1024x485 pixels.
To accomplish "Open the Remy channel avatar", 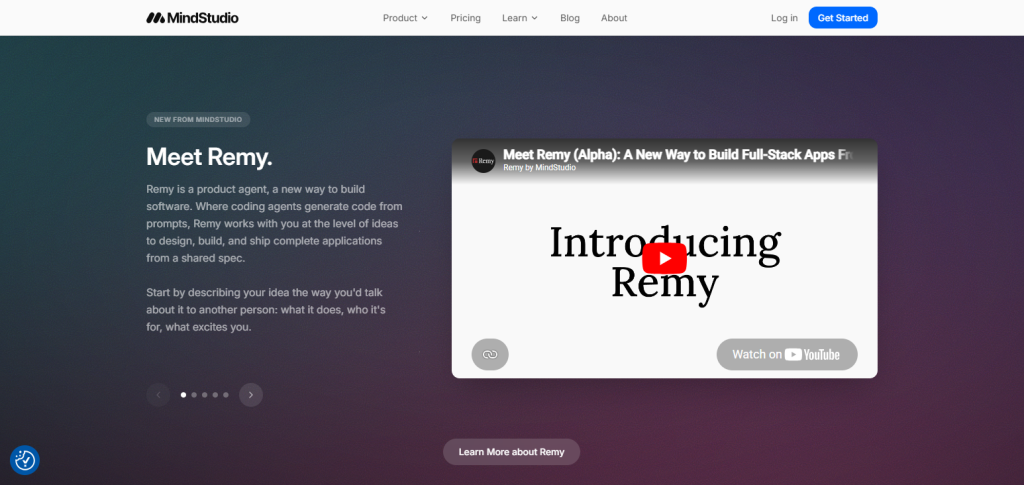I will (x=483, y=161).
